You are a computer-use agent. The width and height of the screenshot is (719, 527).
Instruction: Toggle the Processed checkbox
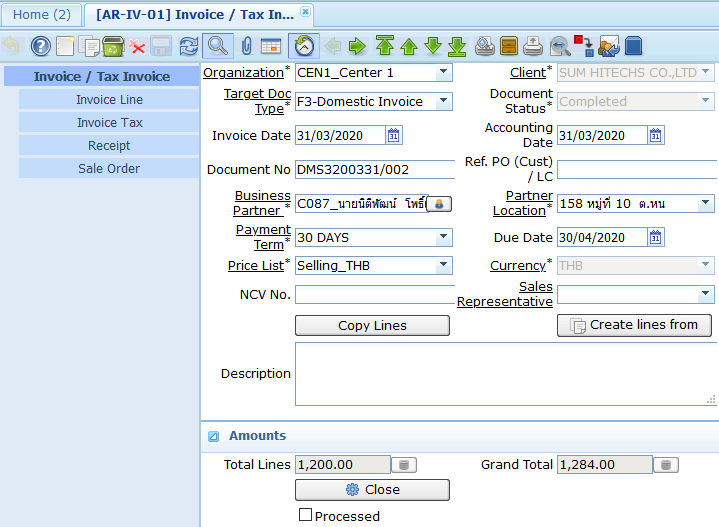pyautogui.click(x=305, y=515)
